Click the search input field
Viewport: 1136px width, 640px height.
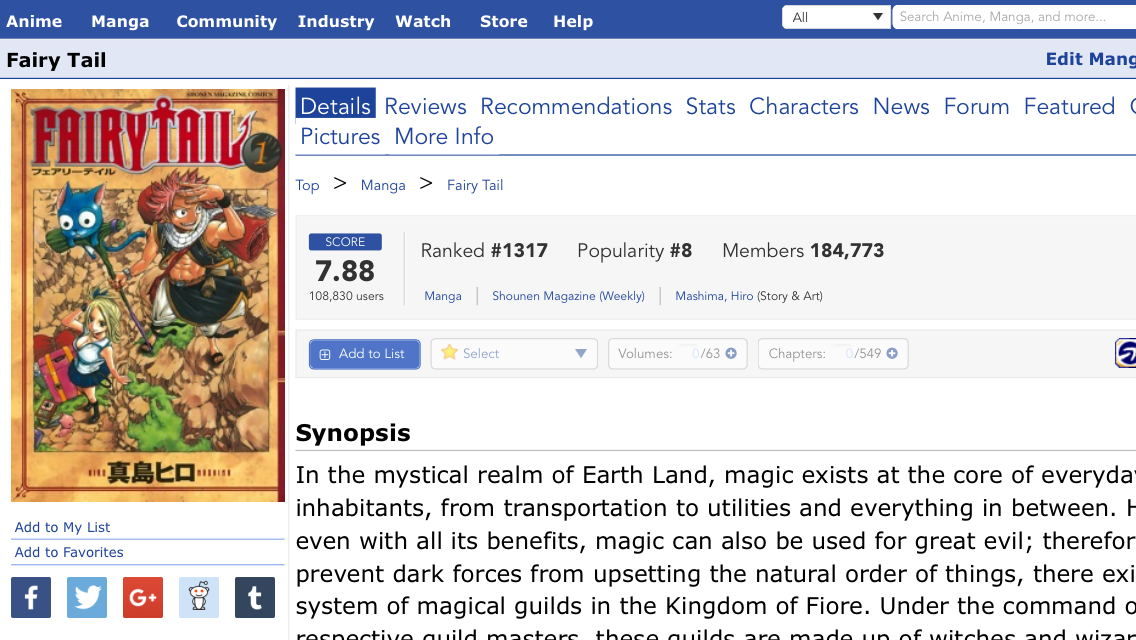(1014, 17)
